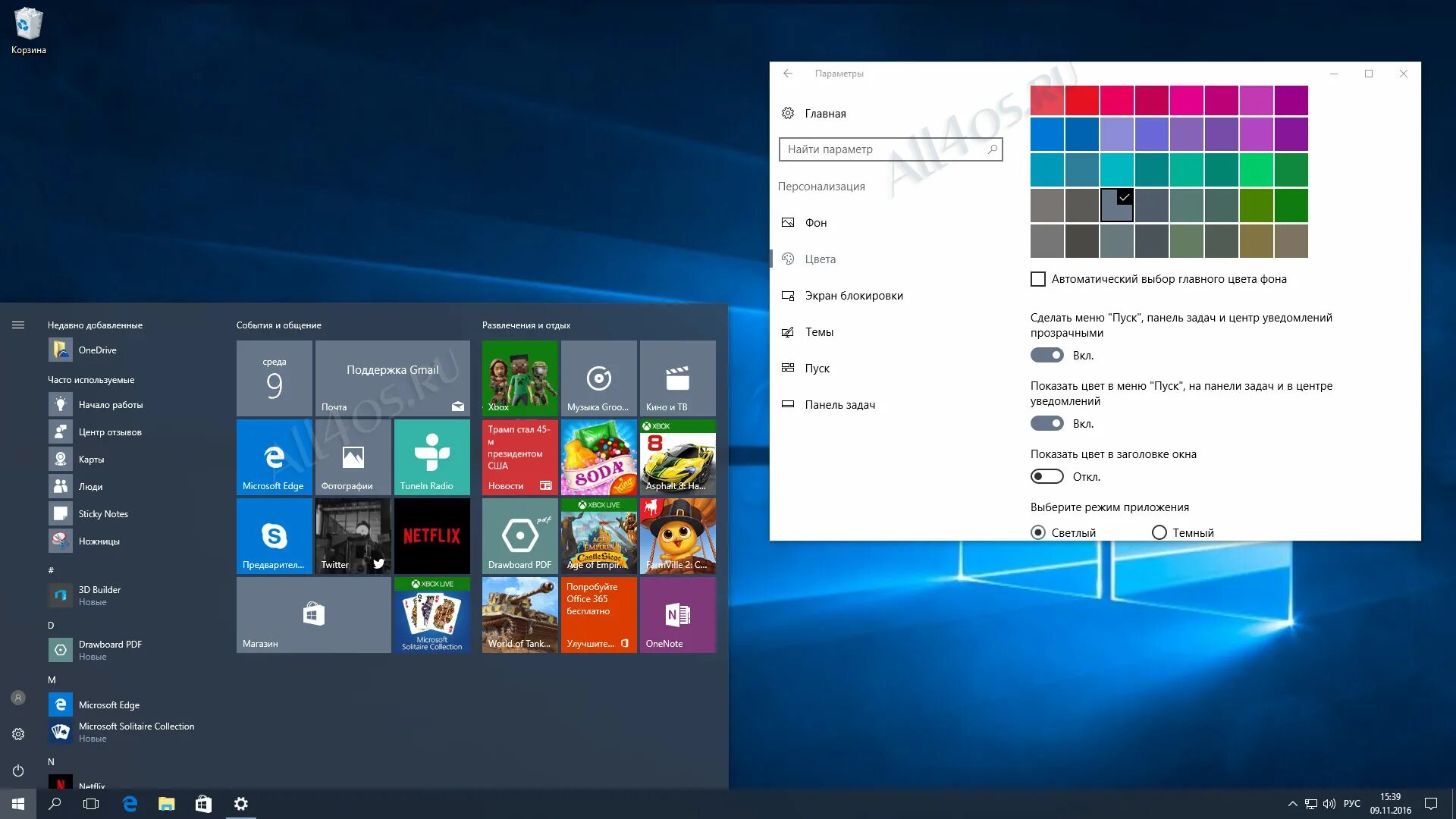Launch Skype from its Start tile
The height and width of the screenshot is (819, 1456).
coord(275,535)
